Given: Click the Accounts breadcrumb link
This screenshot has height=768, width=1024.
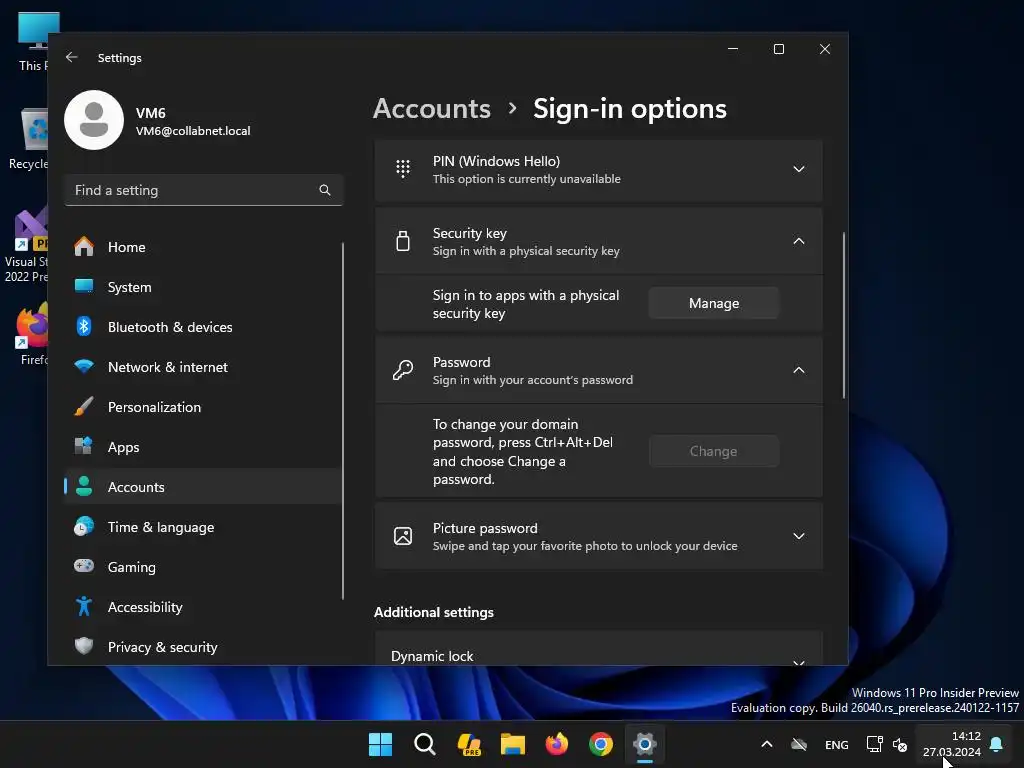Looking at the screenshot, I should coord(432,108).
